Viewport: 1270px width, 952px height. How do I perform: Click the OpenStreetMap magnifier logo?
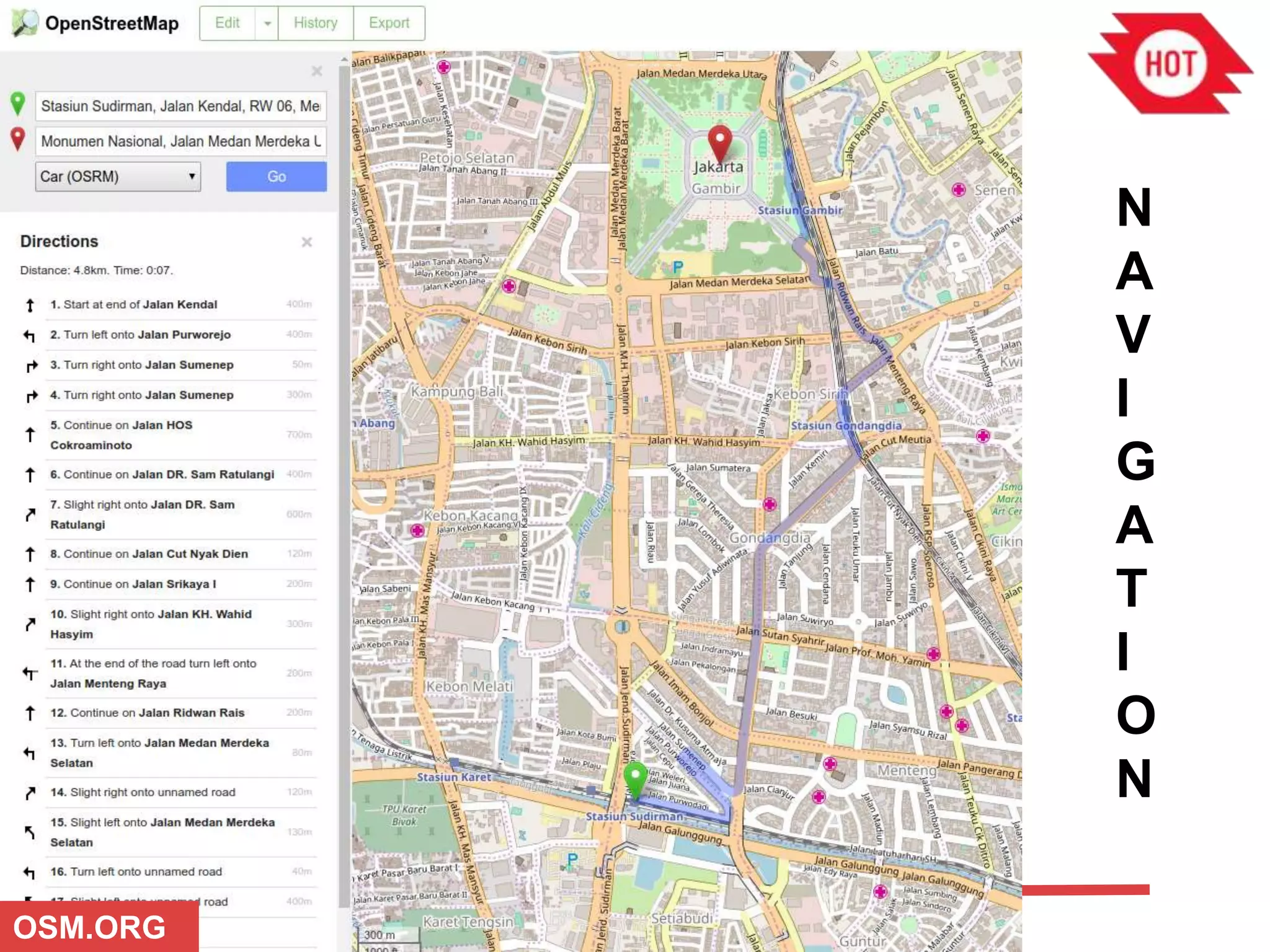pyautogui.click(x=25, y=23)
